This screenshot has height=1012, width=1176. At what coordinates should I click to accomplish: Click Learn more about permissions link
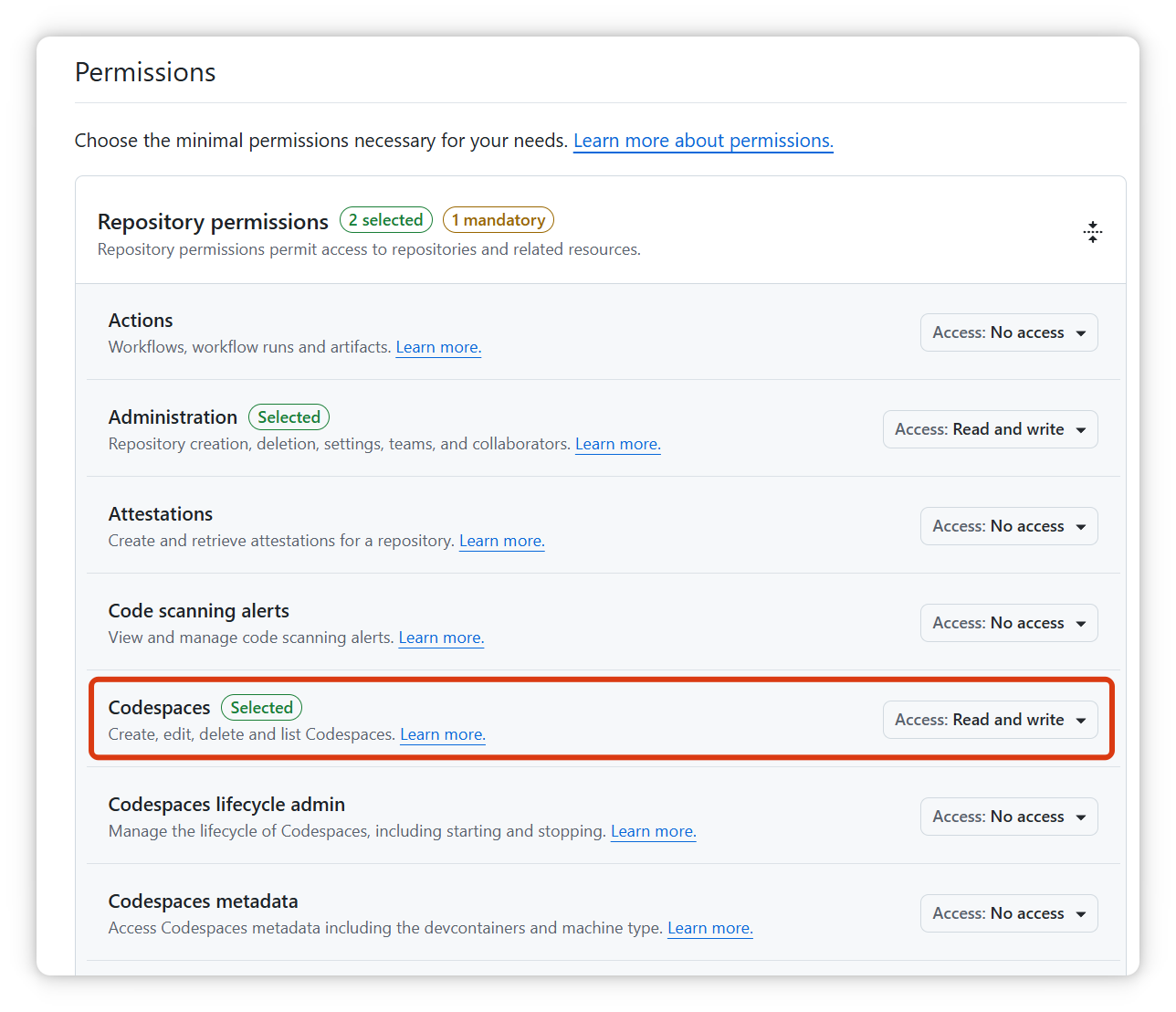[x=703, y=141]
